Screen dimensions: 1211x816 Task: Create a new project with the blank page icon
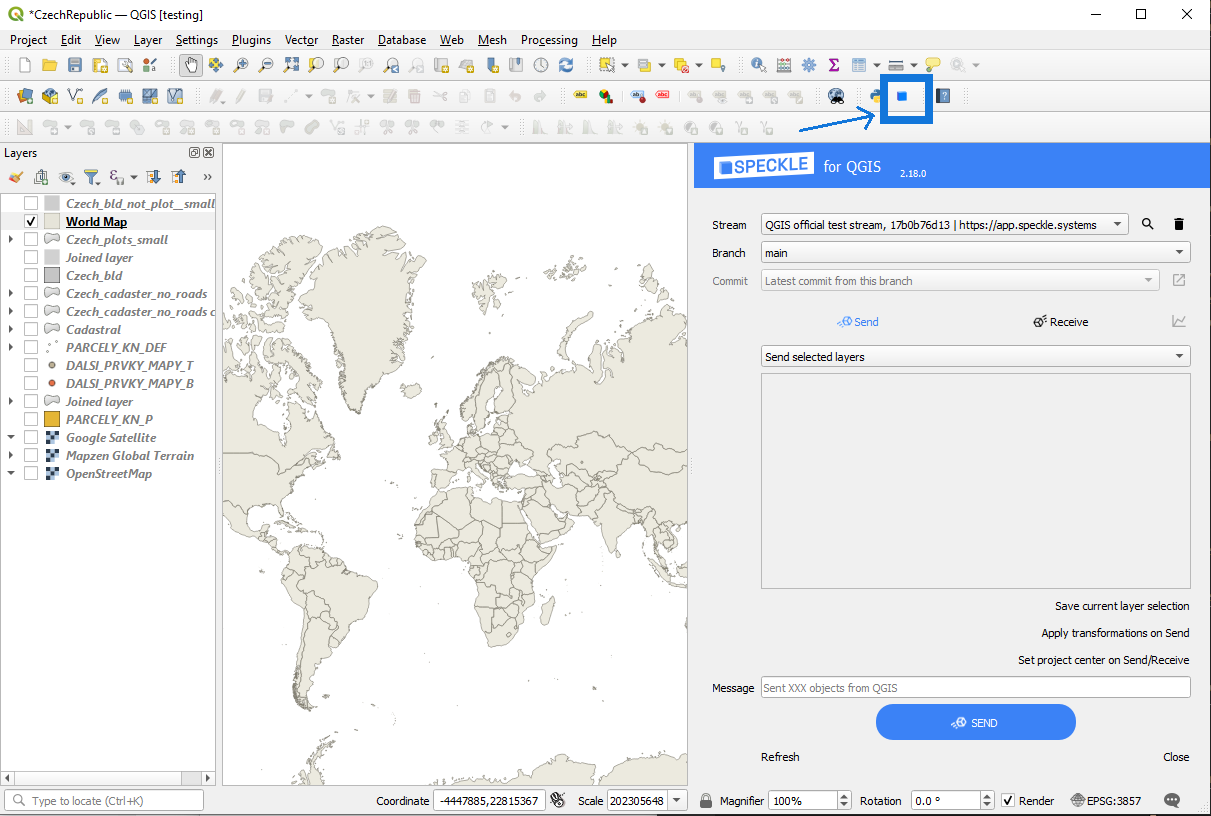24,65
